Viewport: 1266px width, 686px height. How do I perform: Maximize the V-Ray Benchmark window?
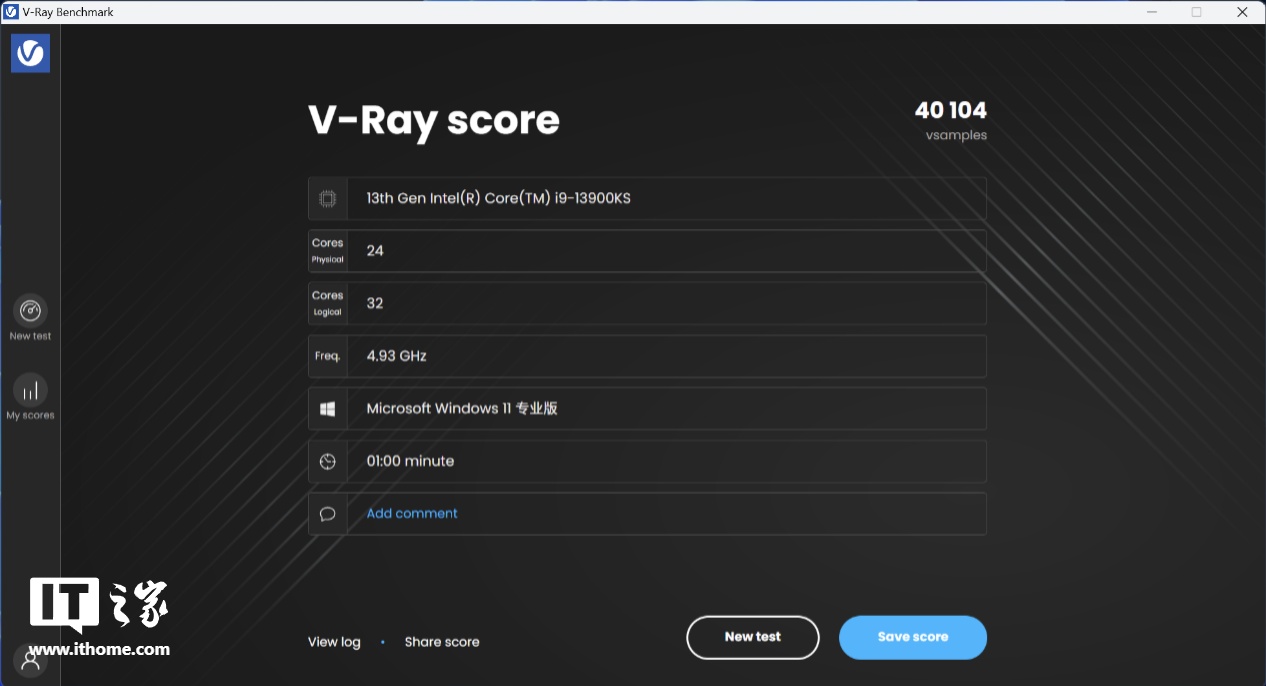[x=1196, y=12]
